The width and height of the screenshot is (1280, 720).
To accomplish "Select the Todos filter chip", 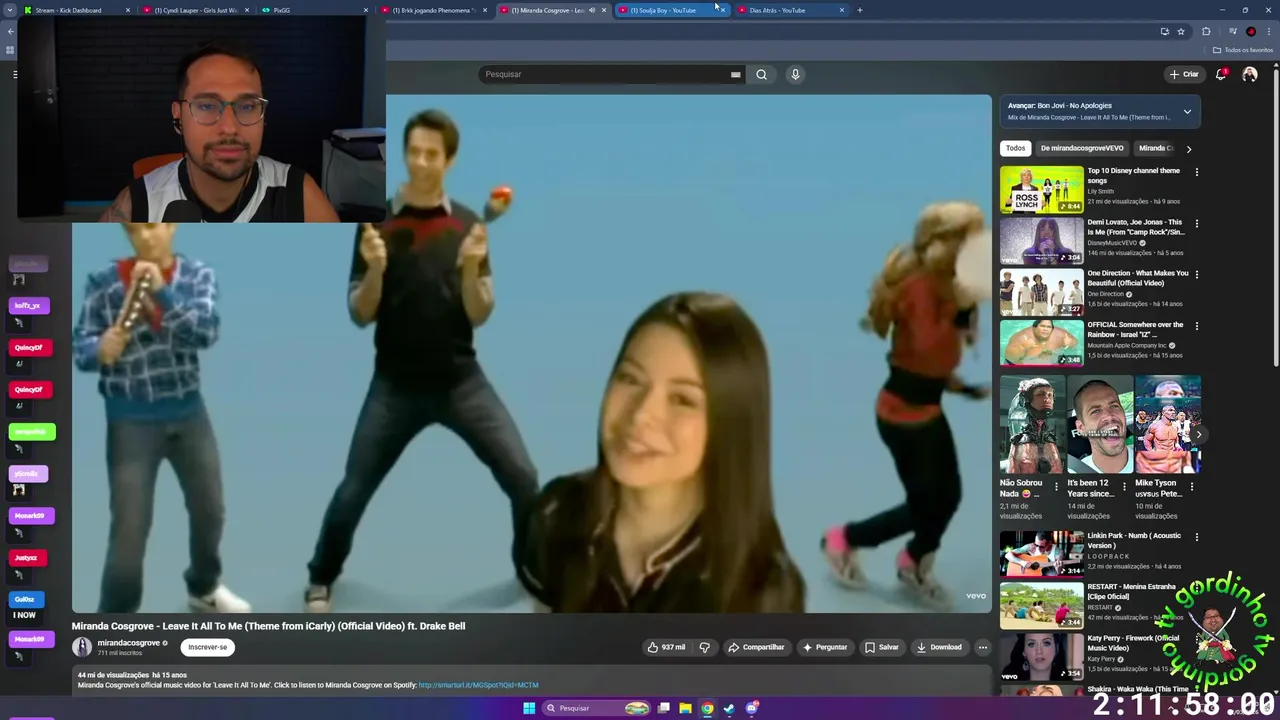I will (1015, 148).
